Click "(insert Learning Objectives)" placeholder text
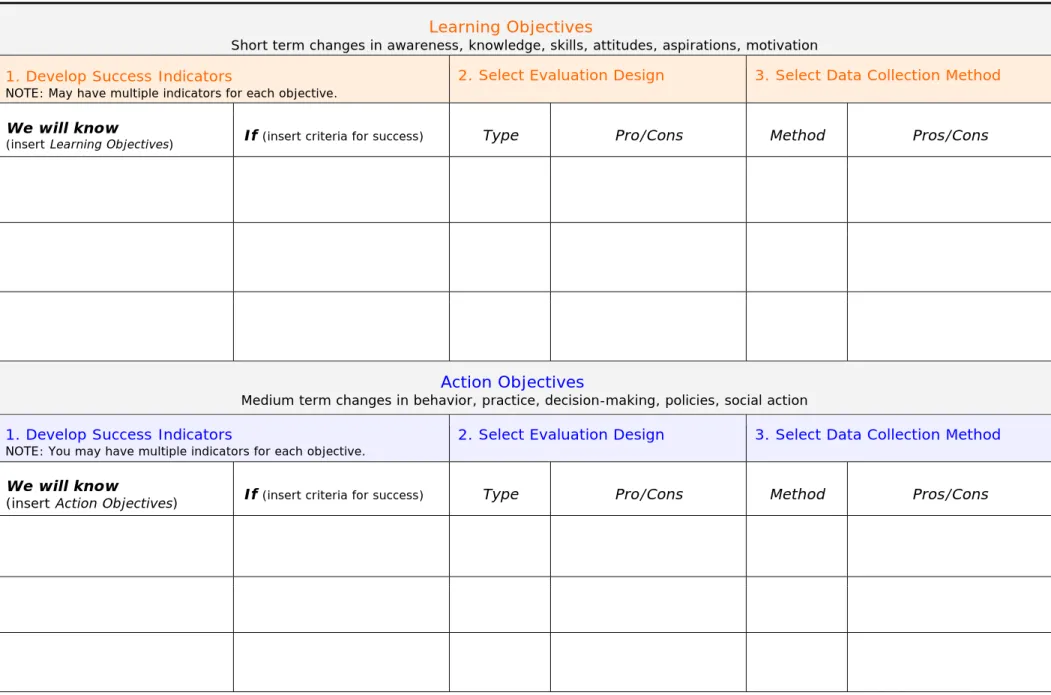Viewport: 1051px width, 695px height. [90, 144]
